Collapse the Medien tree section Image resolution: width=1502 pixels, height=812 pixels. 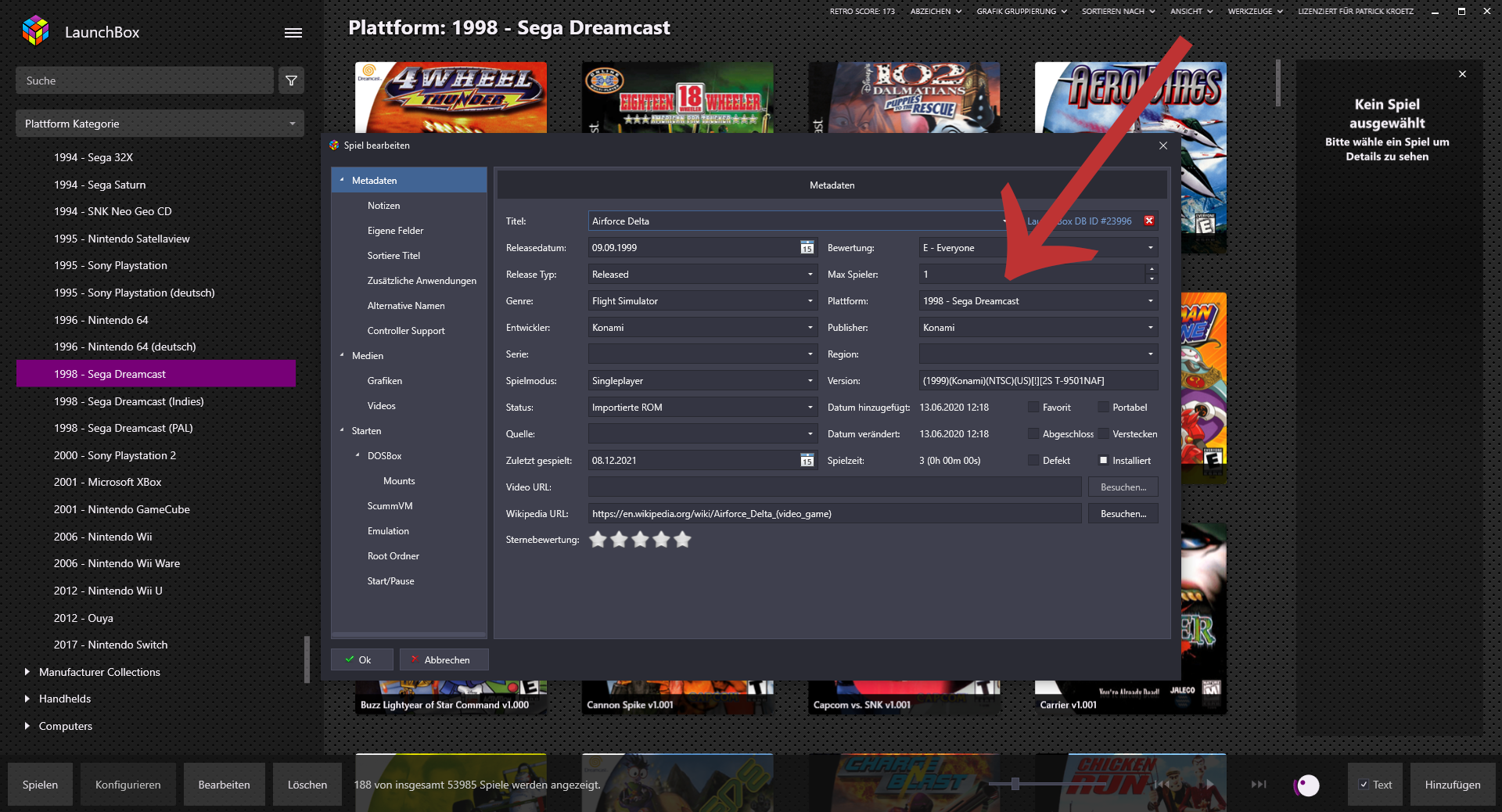pyautogui.click(x=342, y=355)
